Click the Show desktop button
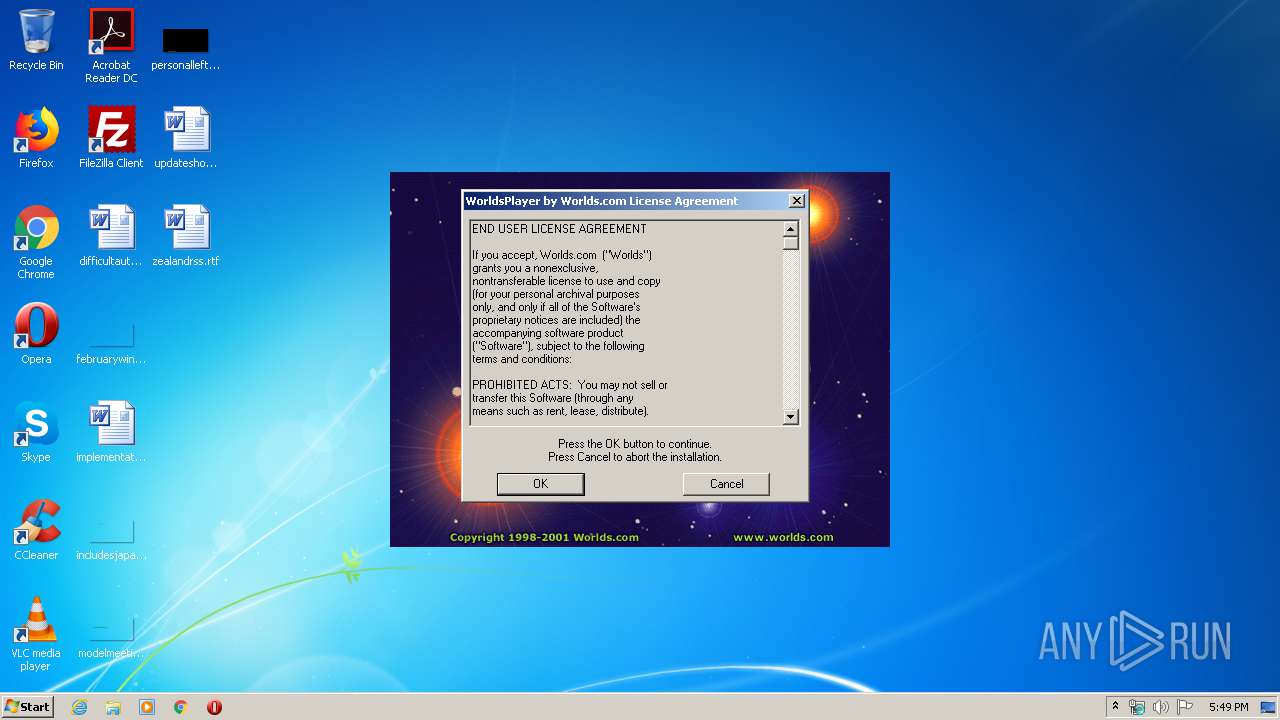The image size is (1280, 720). 1270,707
